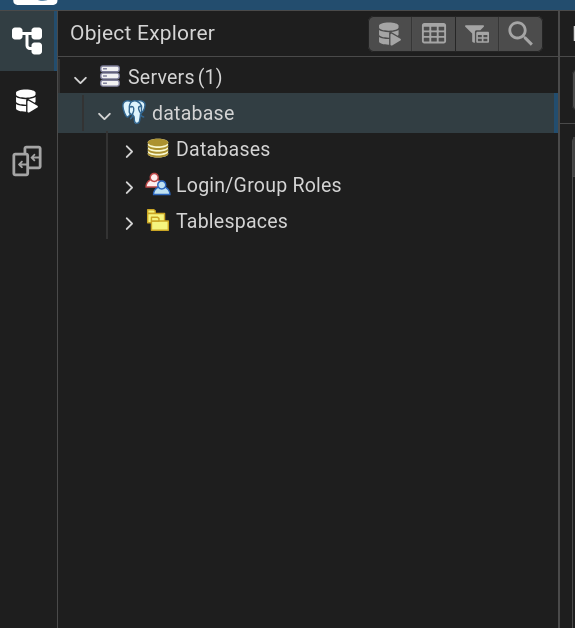Click the Tablespaces folder icon

[x=158, y=220]
